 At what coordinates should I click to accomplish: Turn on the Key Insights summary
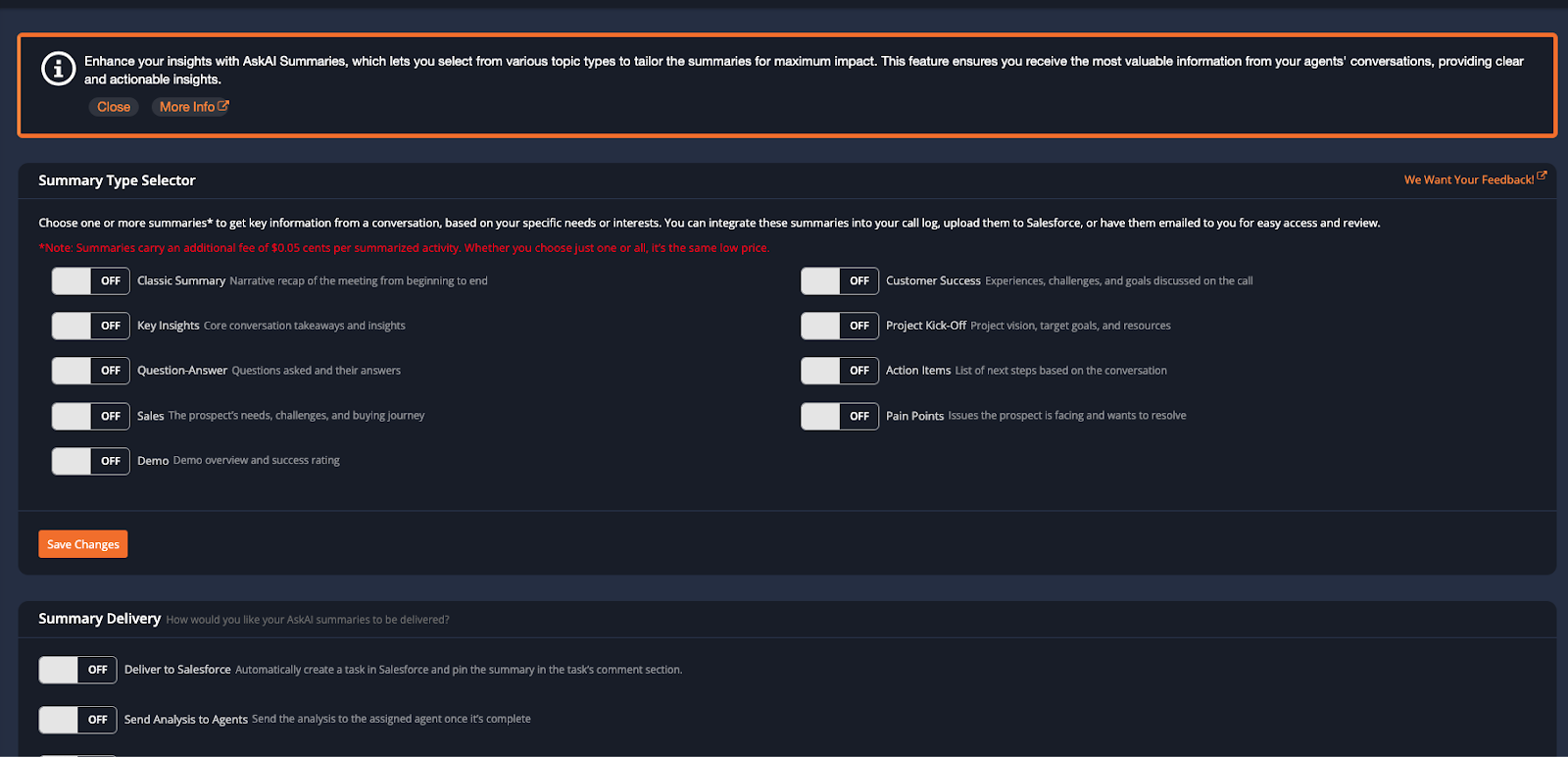(x=90, y=326)
